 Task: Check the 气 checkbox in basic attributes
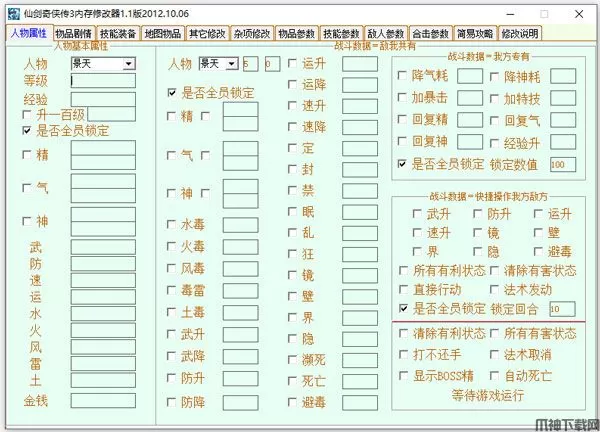[27, 188]
